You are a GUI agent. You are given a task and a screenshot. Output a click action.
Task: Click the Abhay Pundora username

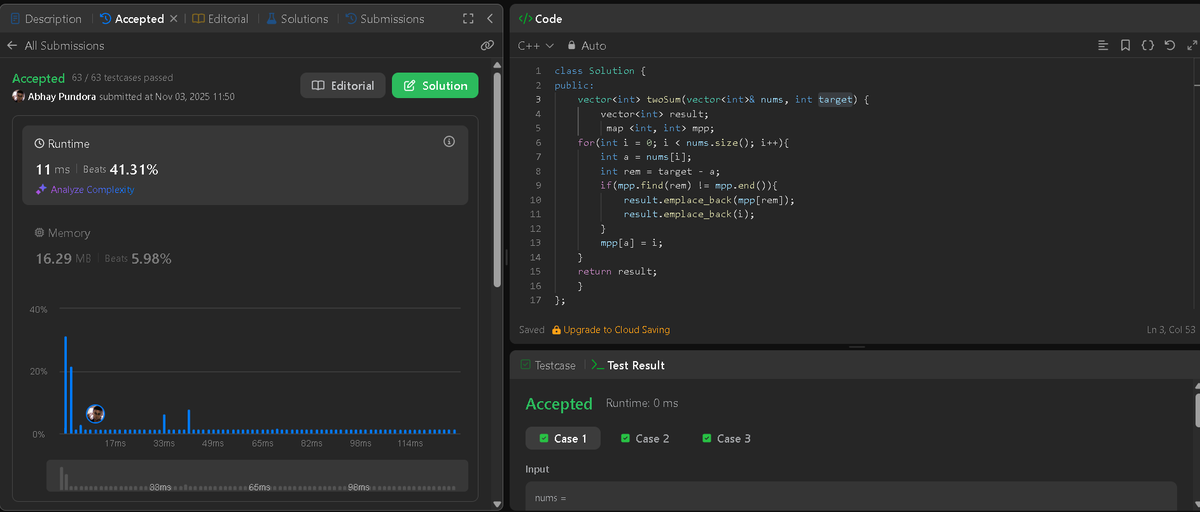61,97
